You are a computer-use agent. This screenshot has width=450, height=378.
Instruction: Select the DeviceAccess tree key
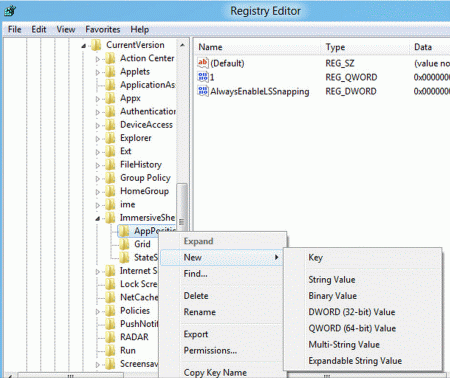point(146,125)
